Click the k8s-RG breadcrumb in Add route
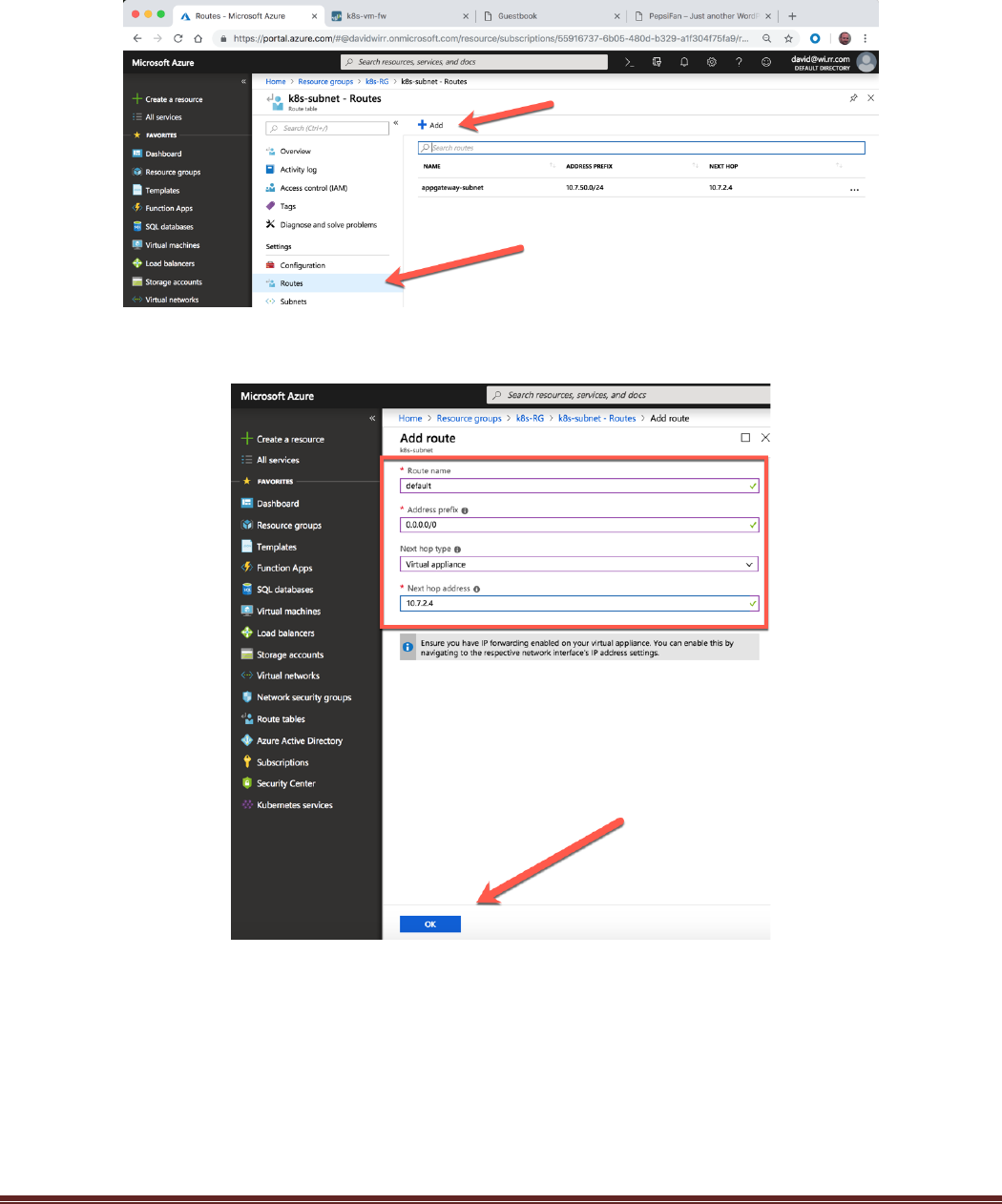This screenshot has width=1002, height=1204. click(x=530, y=419)
